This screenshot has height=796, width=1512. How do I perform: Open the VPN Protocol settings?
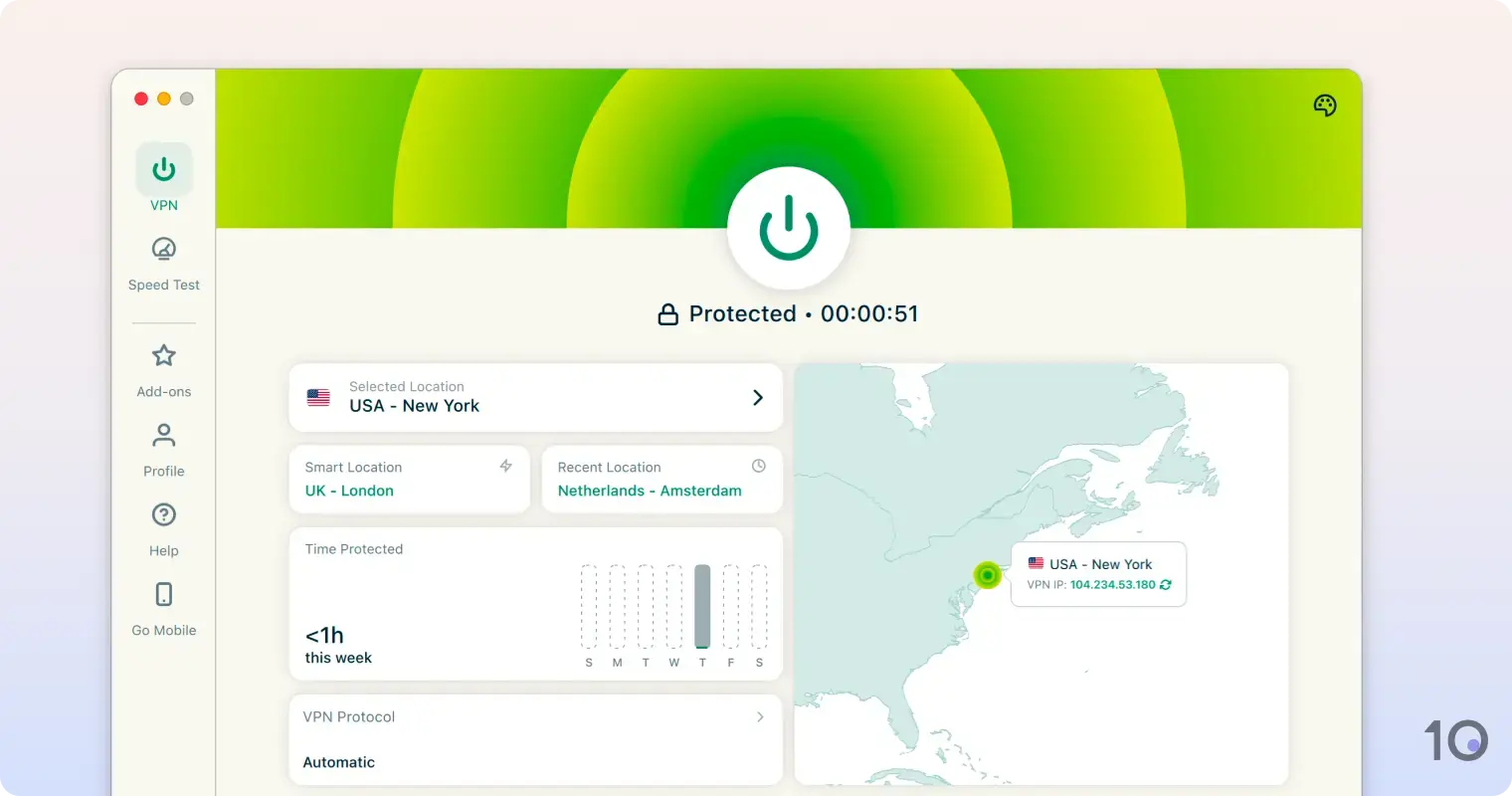tap(759, 716)
